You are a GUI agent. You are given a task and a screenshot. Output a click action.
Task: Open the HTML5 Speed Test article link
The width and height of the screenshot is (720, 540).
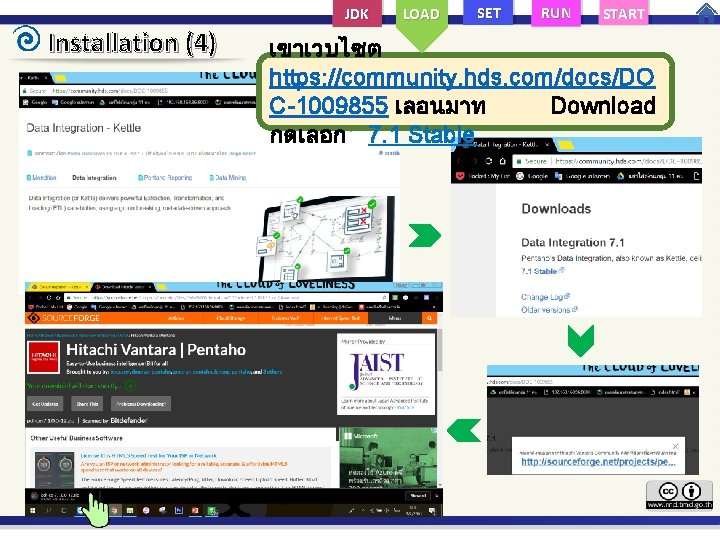pyautogui.click(x=148, y=456)
